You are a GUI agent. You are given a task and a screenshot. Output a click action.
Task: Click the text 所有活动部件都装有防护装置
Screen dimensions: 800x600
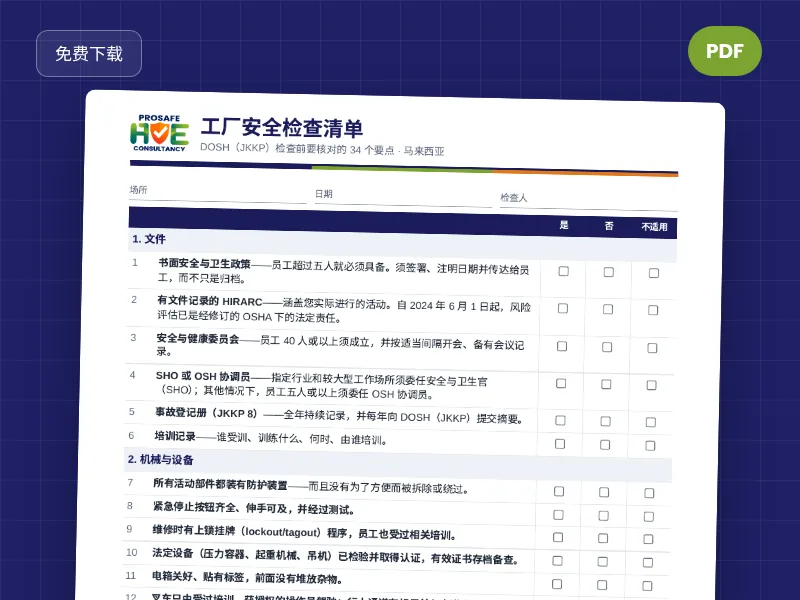click(x=220, y=484)
